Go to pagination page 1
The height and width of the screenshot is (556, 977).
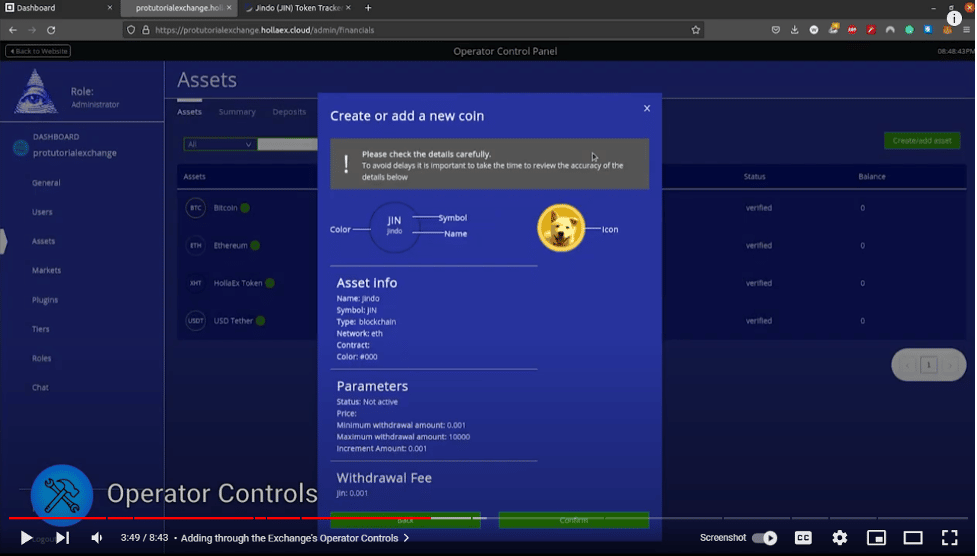click(928, 365)
